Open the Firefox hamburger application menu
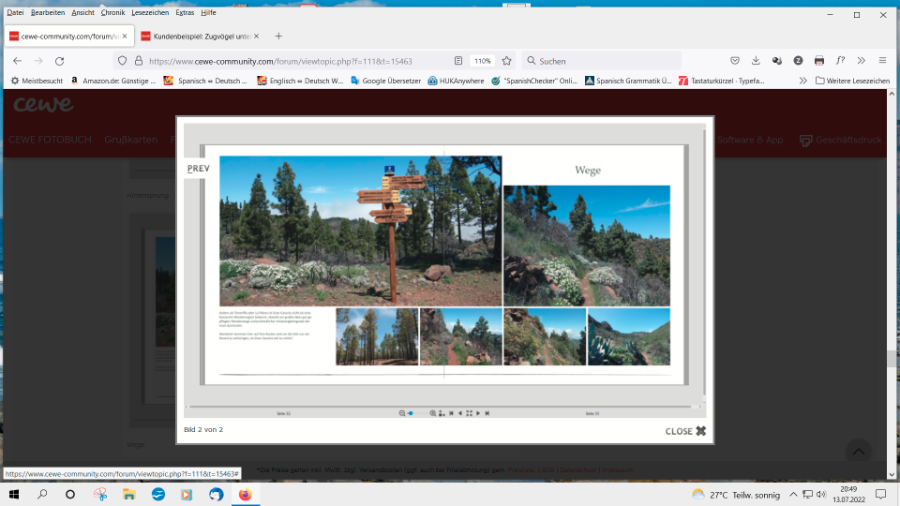This screenshot has width=900, height=506. coord(882,60)
